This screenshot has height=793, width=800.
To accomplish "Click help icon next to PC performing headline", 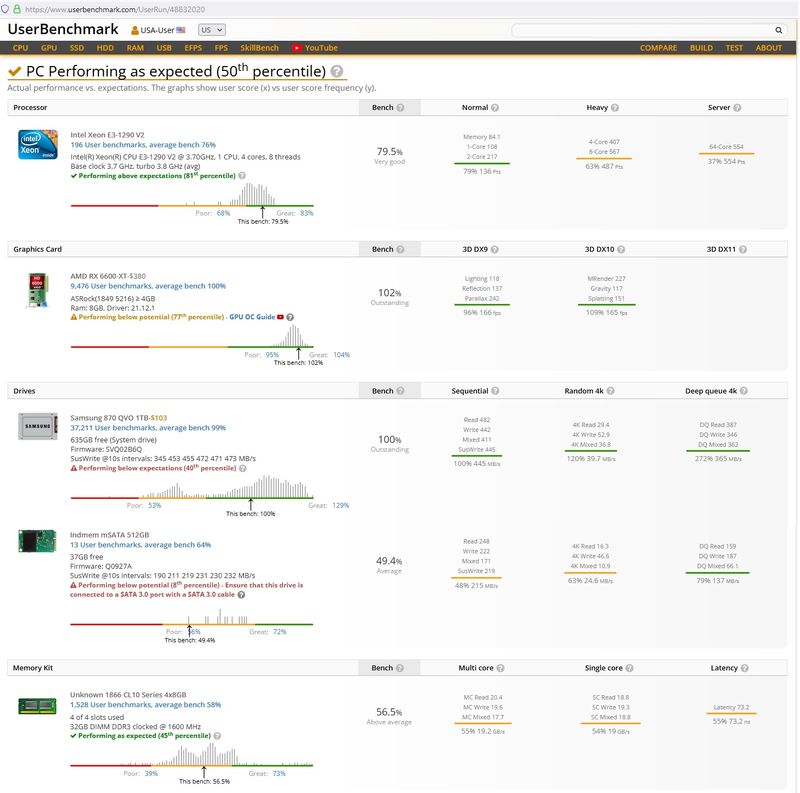I will 337,71.
